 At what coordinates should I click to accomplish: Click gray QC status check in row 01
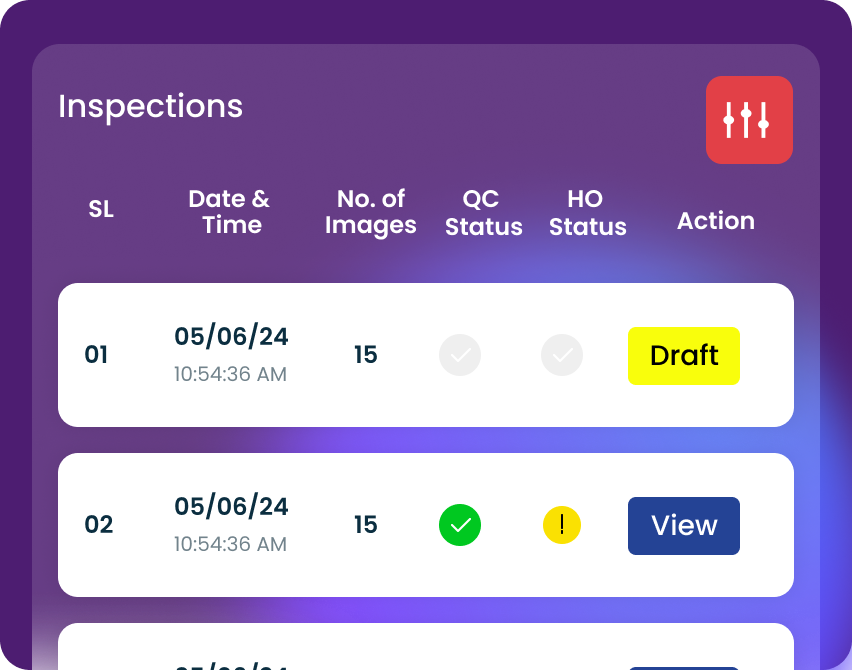[460, 355]
